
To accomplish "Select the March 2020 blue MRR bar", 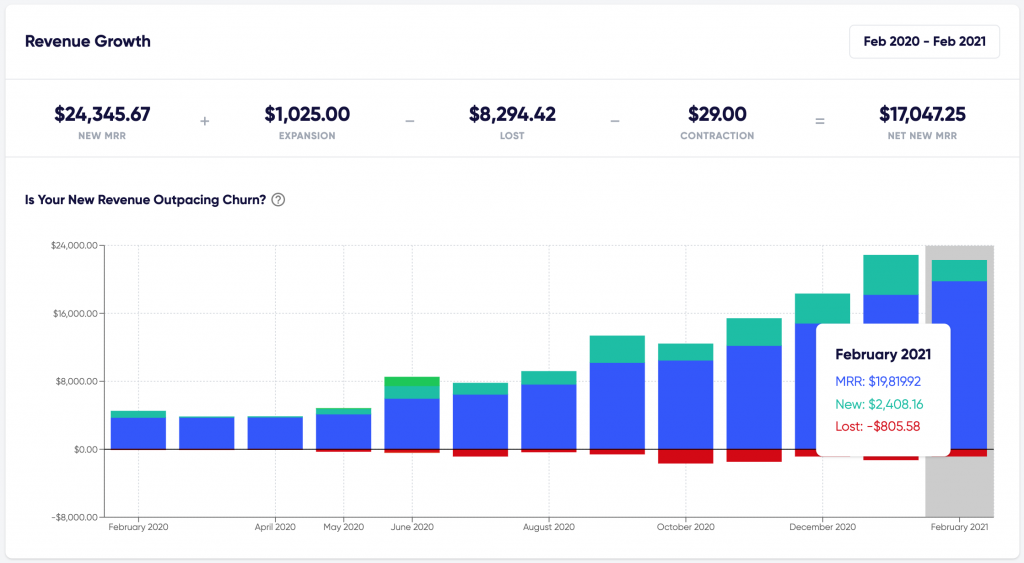I will pyautogui.click(x=207, y=434).
